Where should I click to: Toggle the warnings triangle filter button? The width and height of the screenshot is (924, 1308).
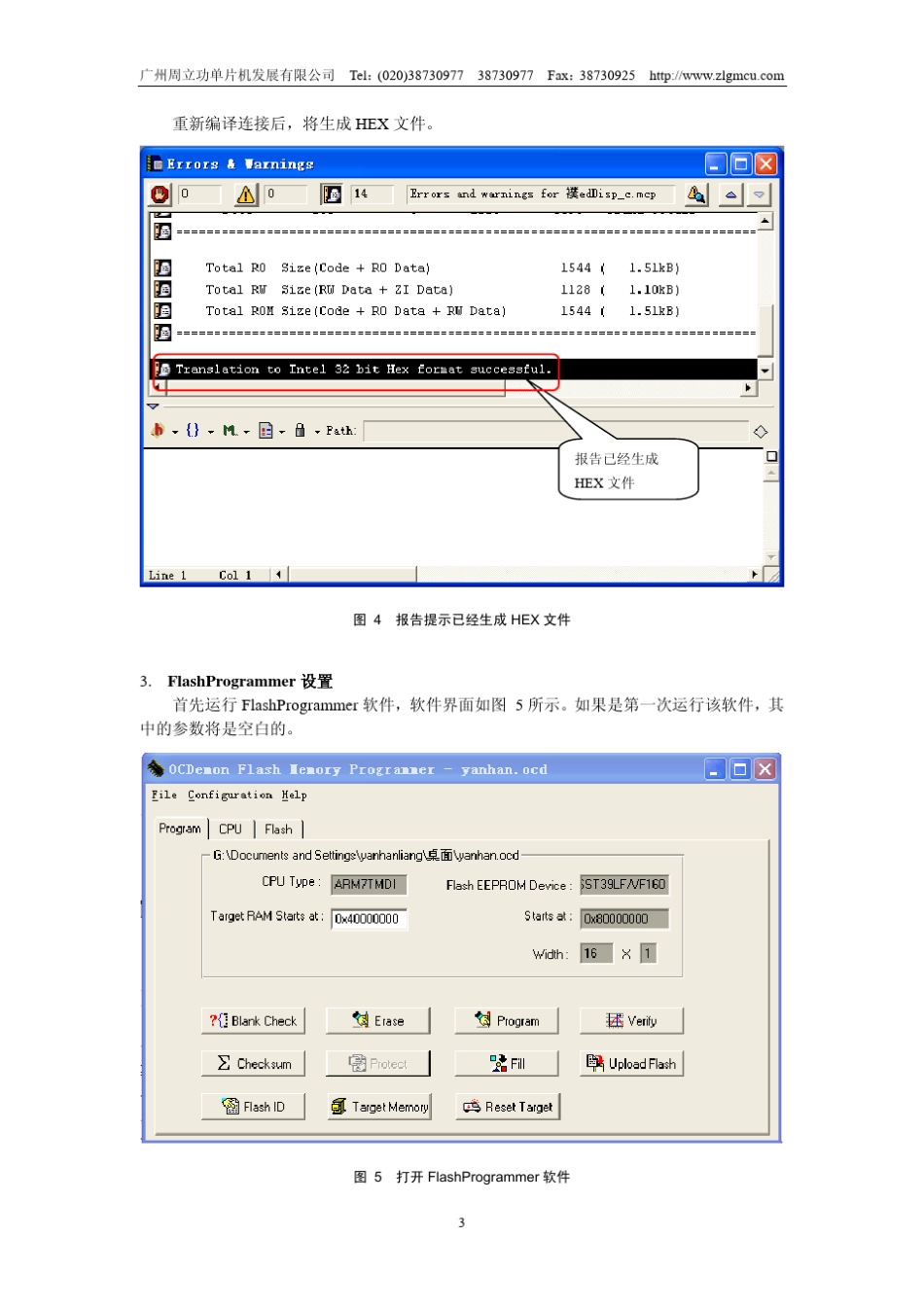(x=246, y=194)
